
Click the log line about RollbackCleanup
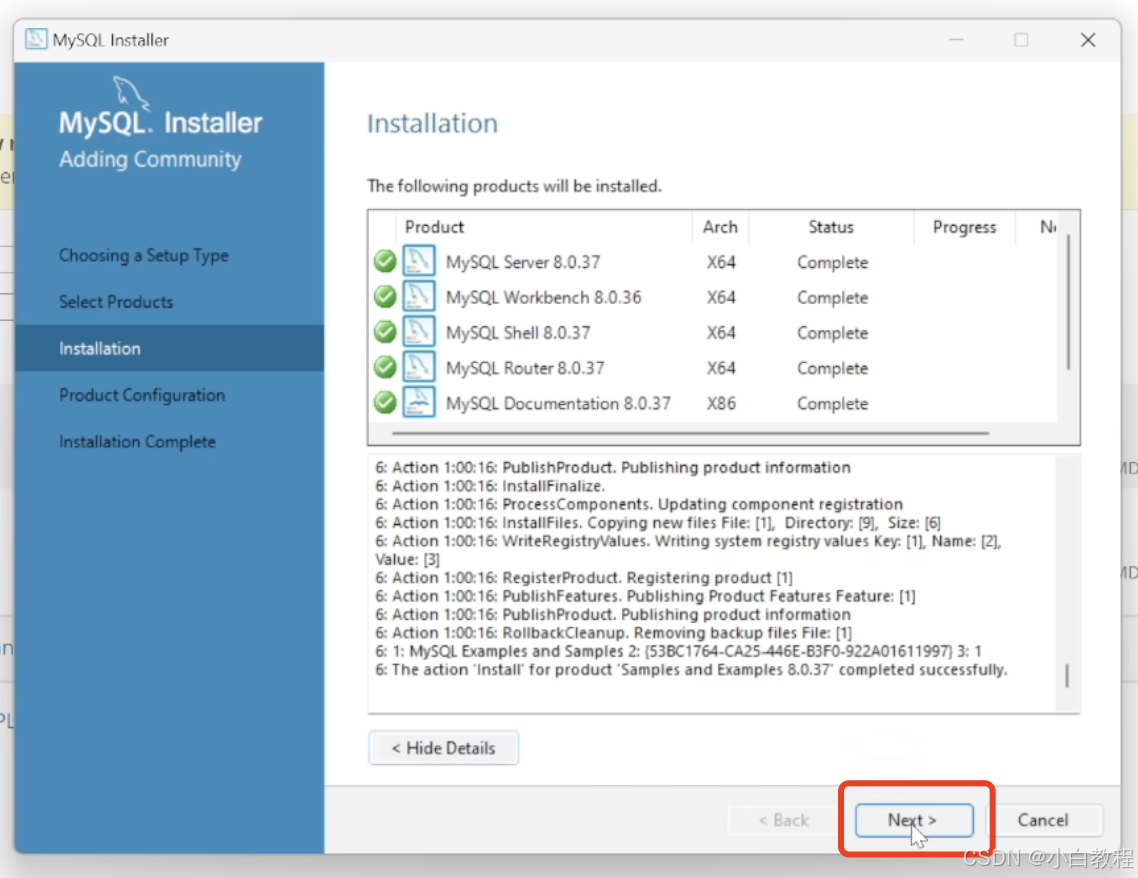(614, 633)
